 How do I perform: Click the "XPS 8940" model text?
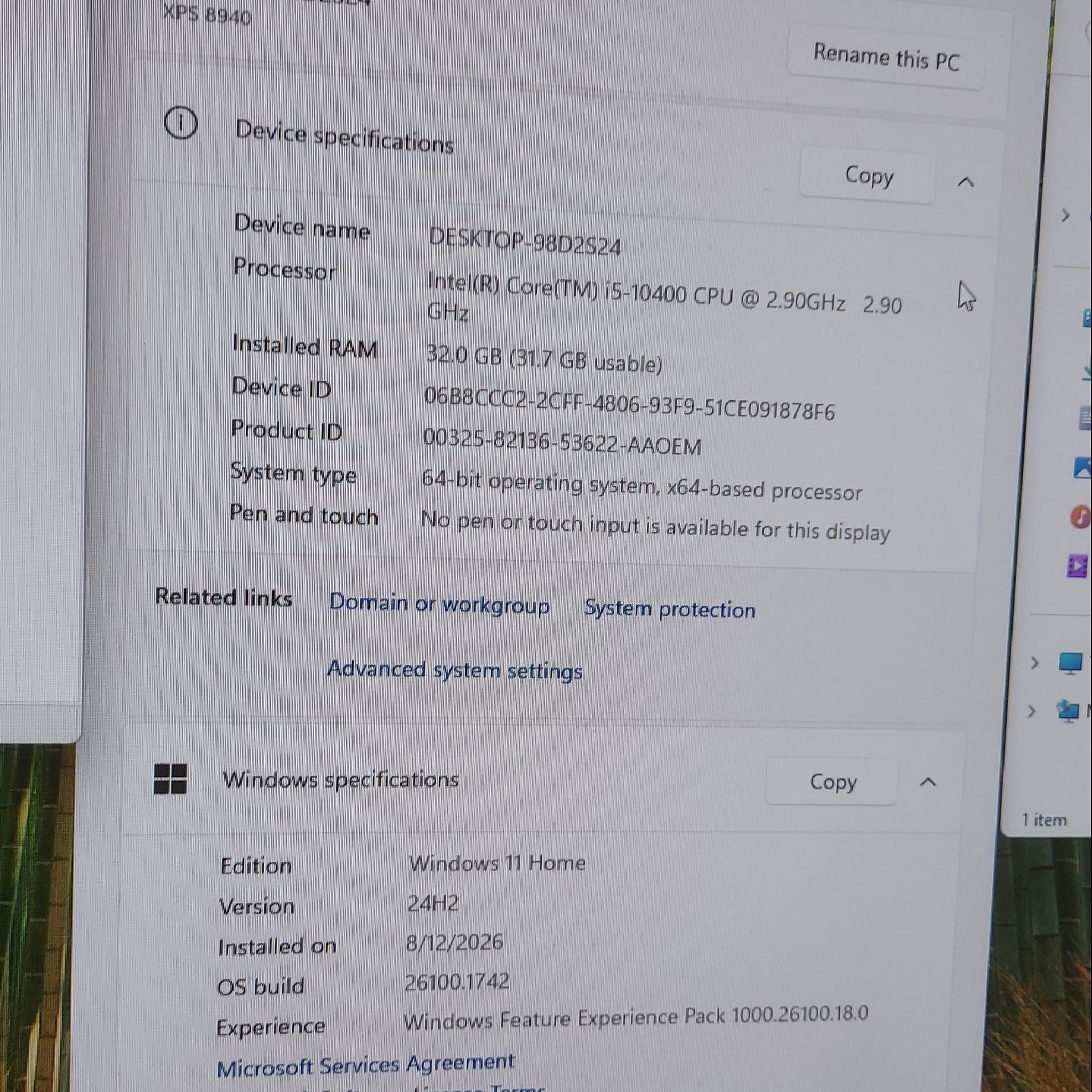click(x=207, y=15)
